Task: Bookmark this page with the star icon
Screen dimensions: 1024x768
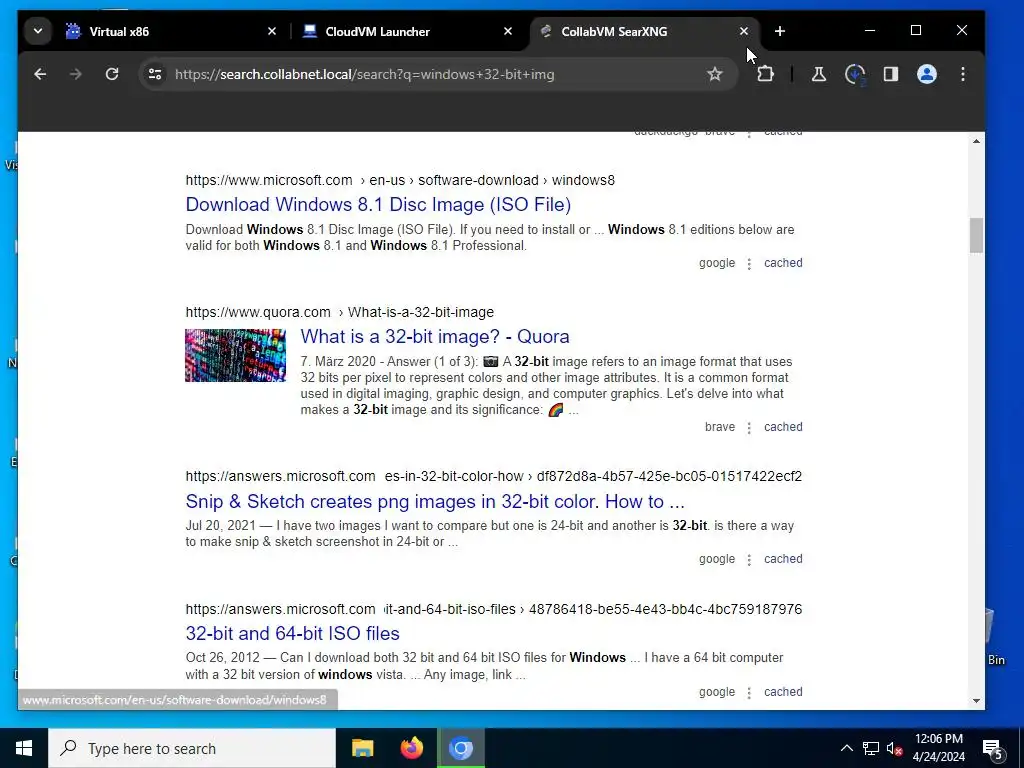Action: pos(714,74)
